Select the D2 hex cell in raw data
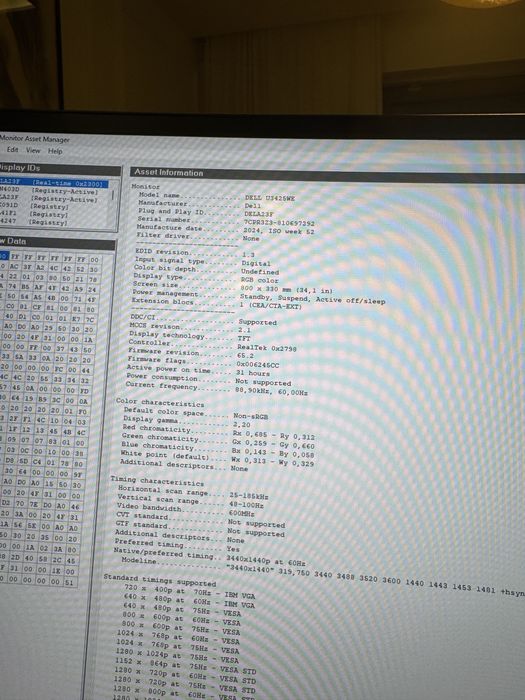The width and height of the screenshot is (525, 700). pos(6,504)
